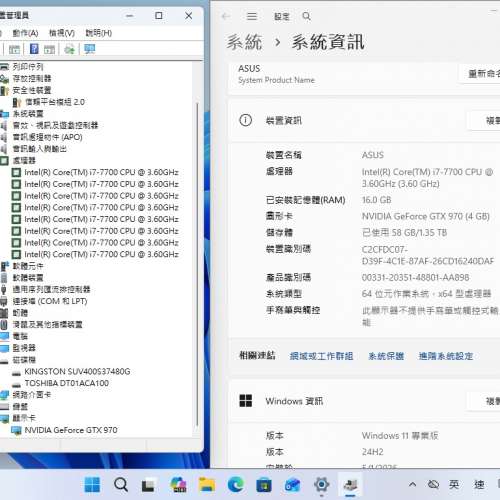This screenshot has width=500, height=500.
Task: Open the hamburger navigation menu in Settings
Action: pos(252,16)
